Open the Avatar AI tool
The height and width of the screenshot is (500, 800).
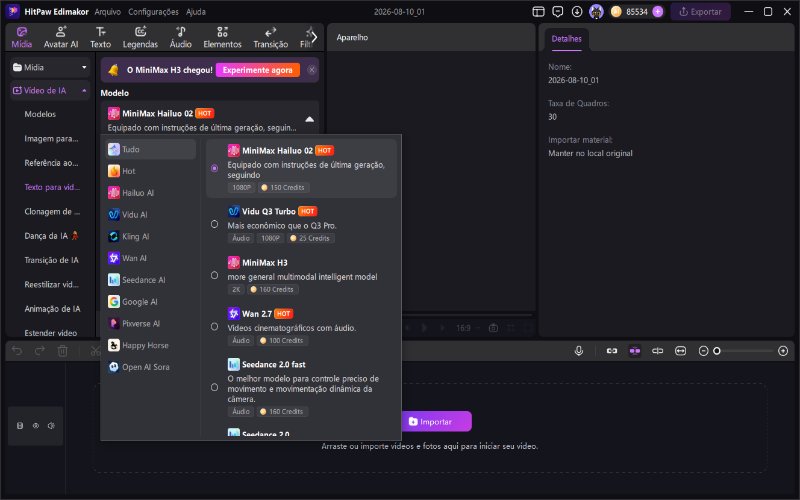pyautogui.click(x=61, y=37)
